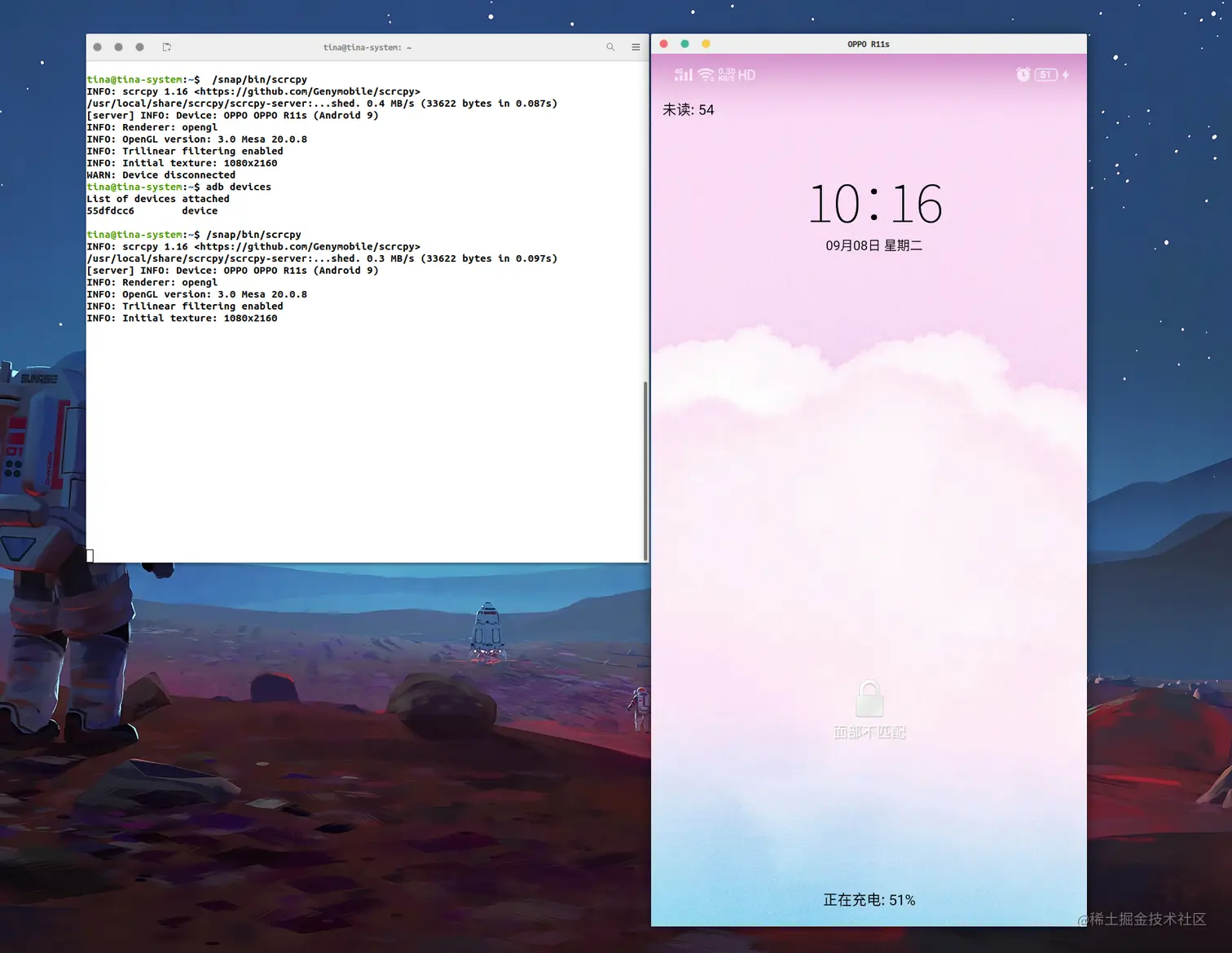Click the HD indicator in phone status bar
Image resolution: width=1232 pixels, height=953 pixels.
tap(746, 75)
